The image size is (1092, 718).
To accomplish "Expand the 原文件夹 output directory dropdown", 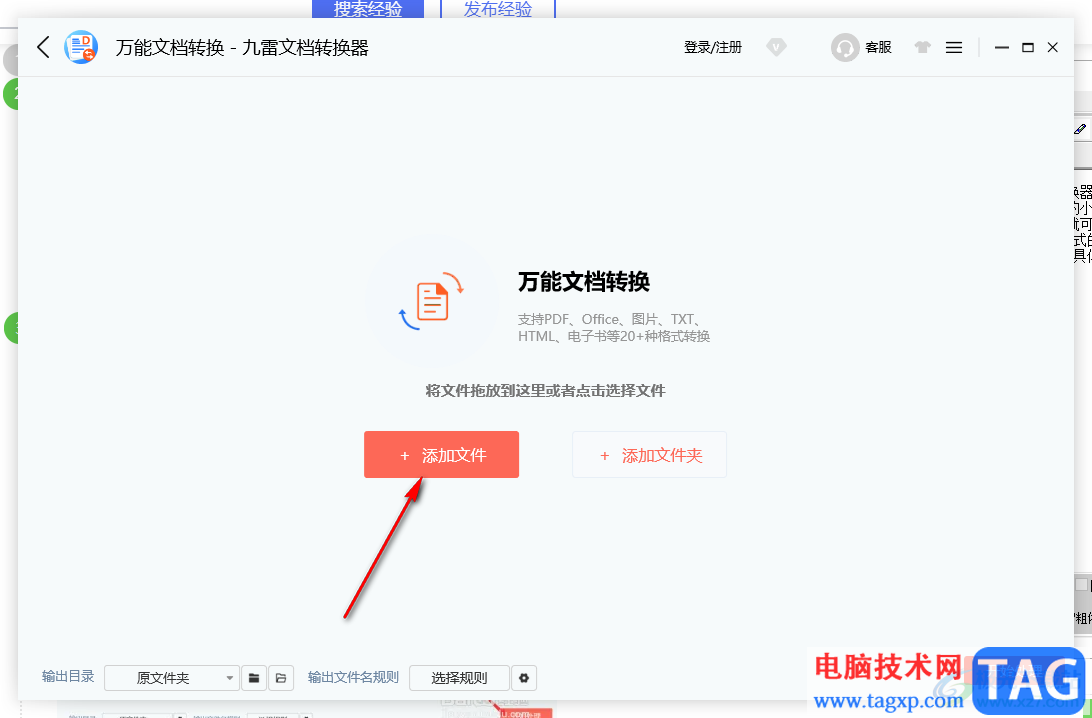I will pyautogui.click(x=171, y=678).
